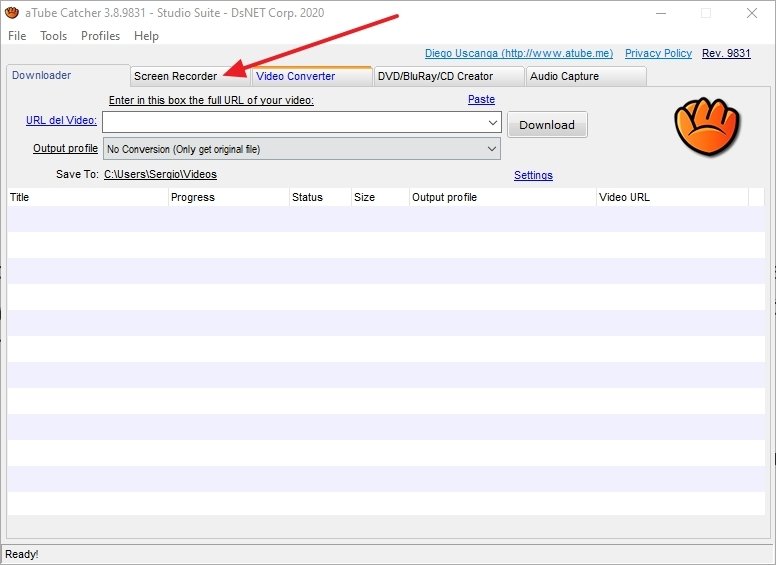Click the Video URL column header
This screenshot has width=776, height=565.
pyautogui.click(x=673, y=197)
